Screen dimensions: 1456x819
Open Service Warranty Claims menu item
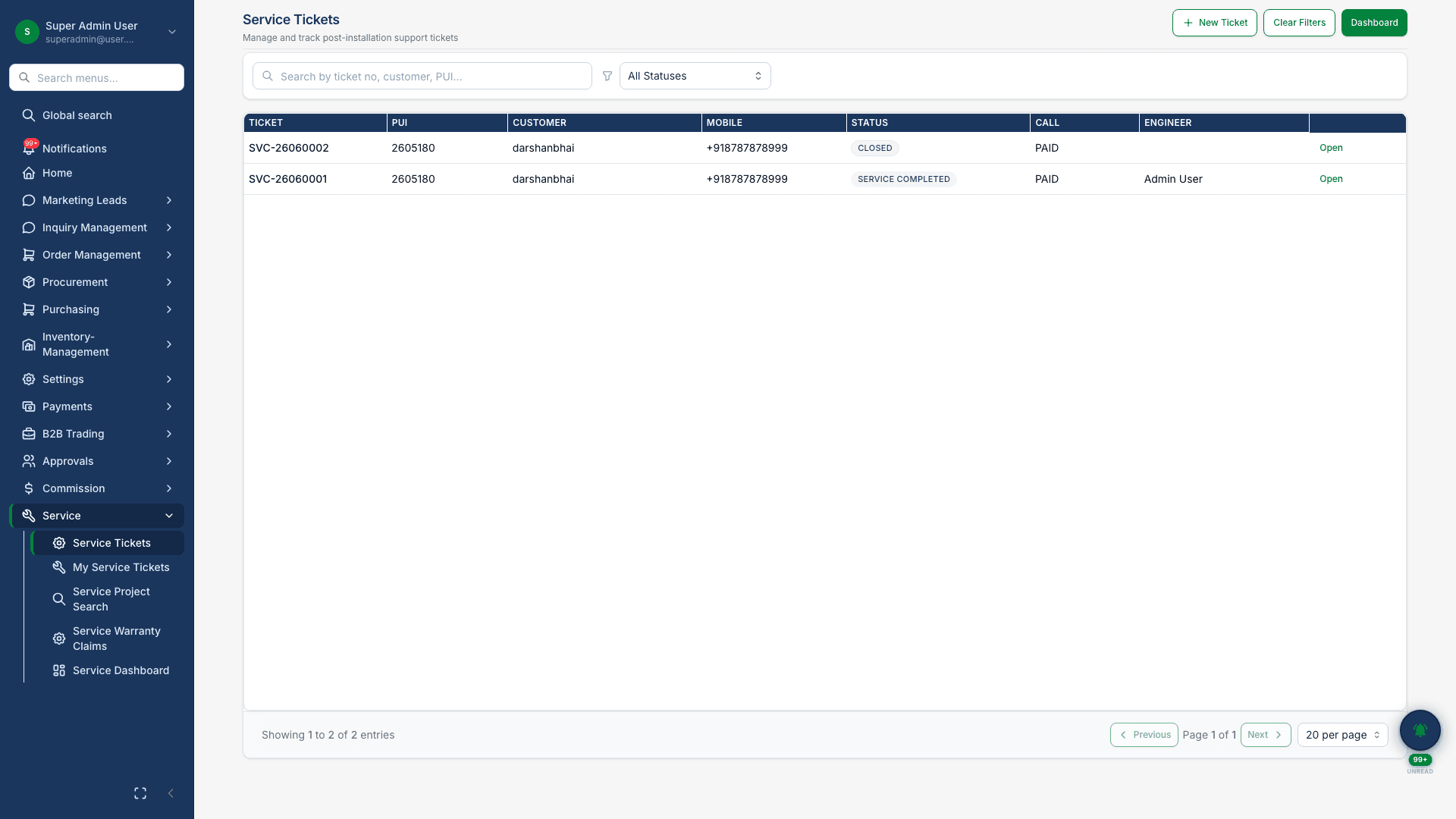pyautogui.click(x=108, y=639)
